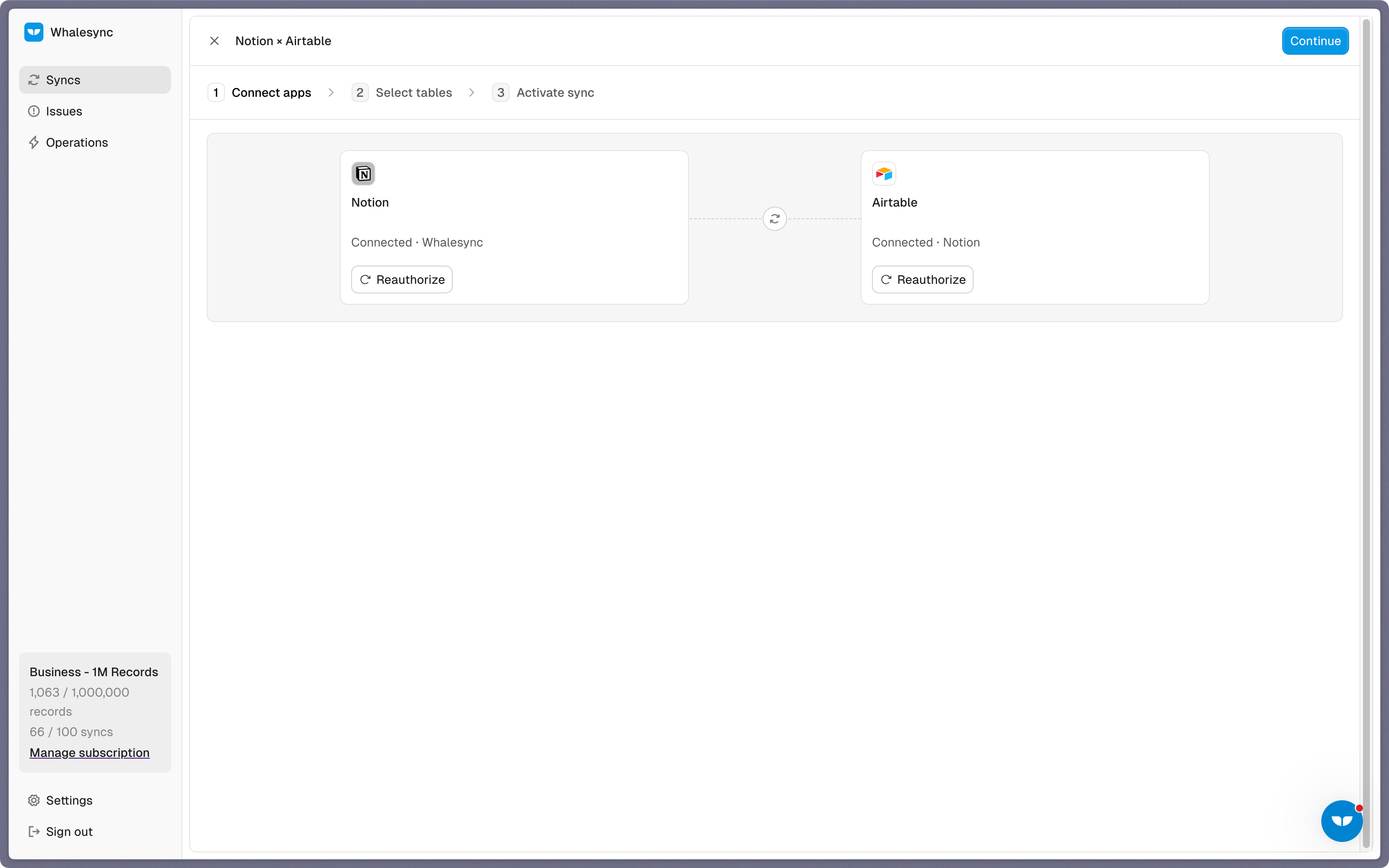Click the chevron after Select tables
The image size is (1389, 868).
click(472, 92)
